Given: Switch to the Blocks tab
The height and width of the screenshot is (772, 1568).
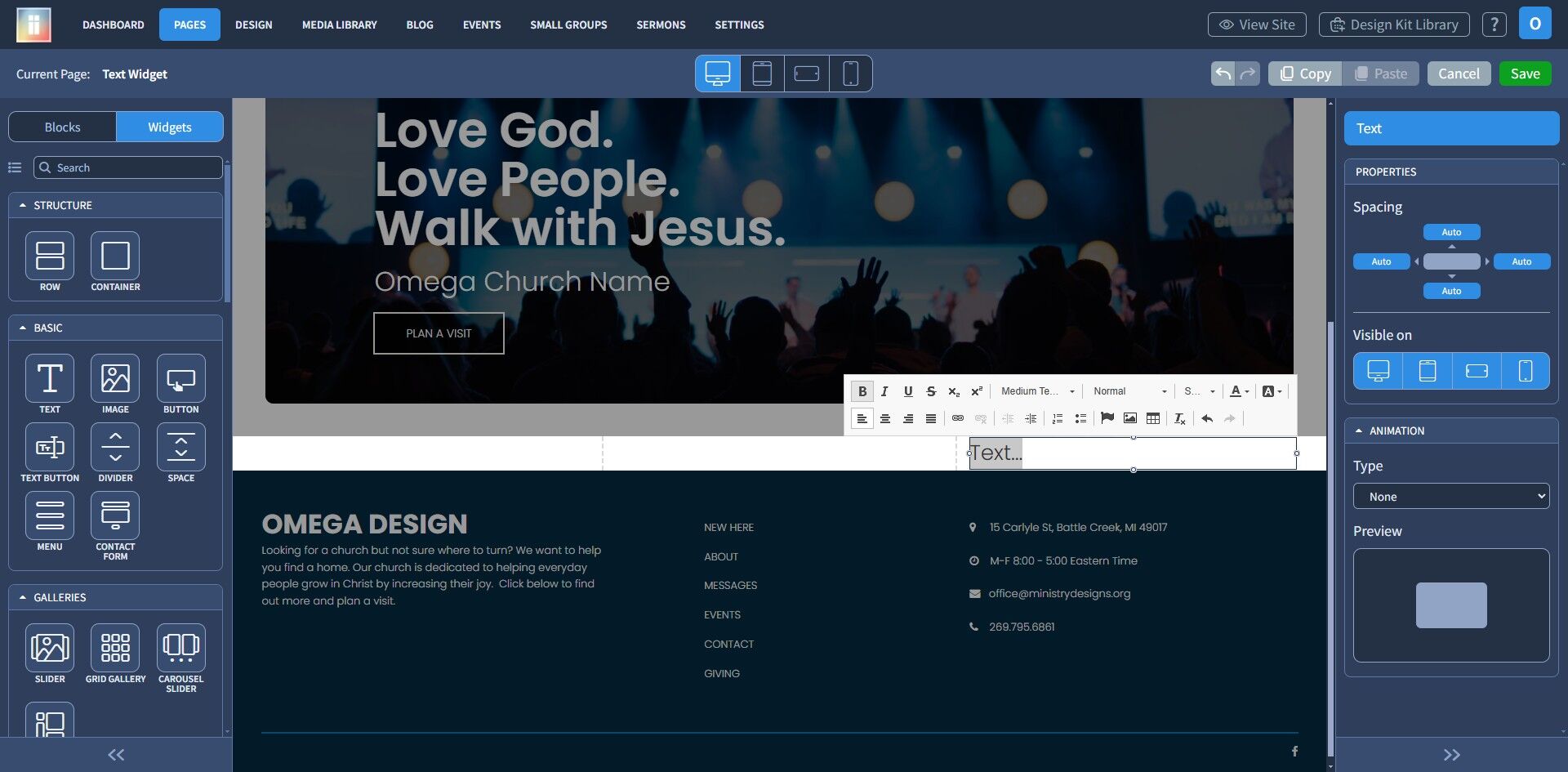Looking at the screenshot, I should pyautogui.click(x=62, y=127).
